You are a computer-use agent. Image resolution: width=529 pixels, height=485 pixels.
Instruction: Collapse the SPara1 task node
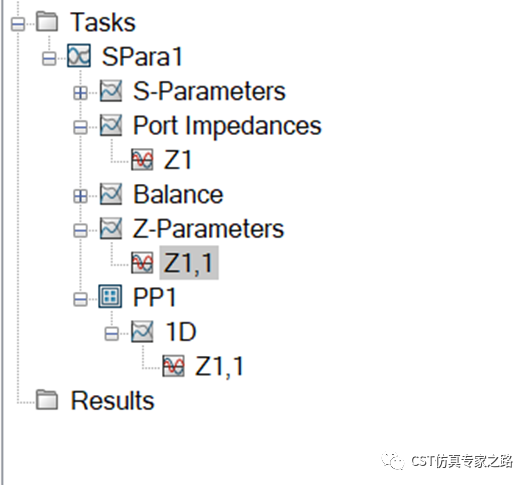(x=49, y=59)
